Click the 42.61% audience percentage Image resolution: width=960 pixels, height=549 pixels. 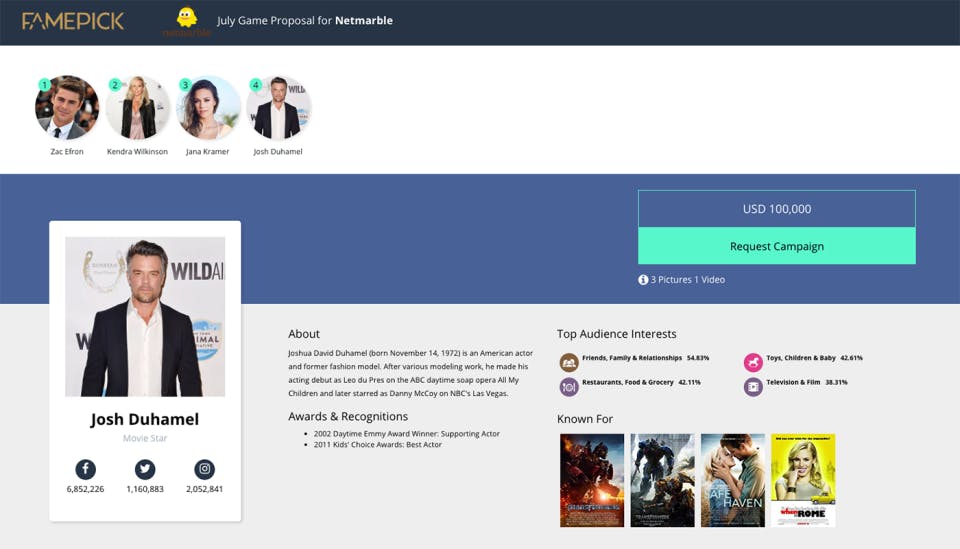click(x=852, y=358)
